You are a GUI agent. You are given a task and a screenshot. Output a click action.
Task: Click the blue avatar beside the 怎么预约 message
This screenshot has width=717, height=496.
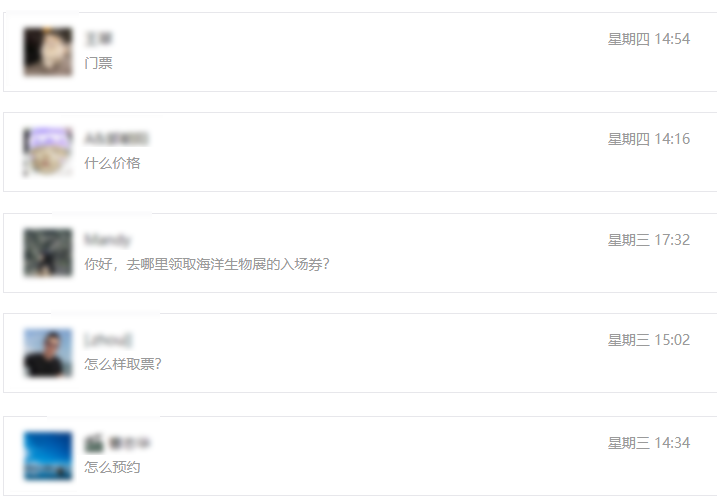[x=48, y=456]
